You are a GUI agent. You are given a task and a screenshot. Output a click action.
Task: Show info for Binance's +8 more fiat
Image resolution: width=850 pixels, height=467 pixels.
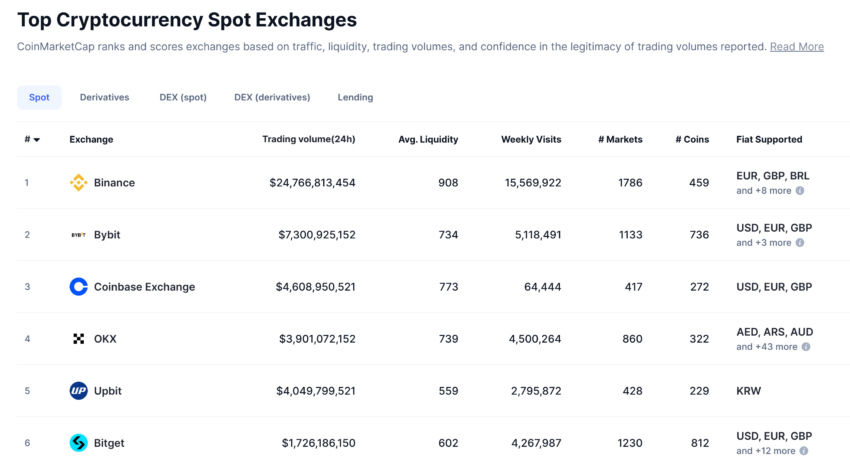click(800, 191)
